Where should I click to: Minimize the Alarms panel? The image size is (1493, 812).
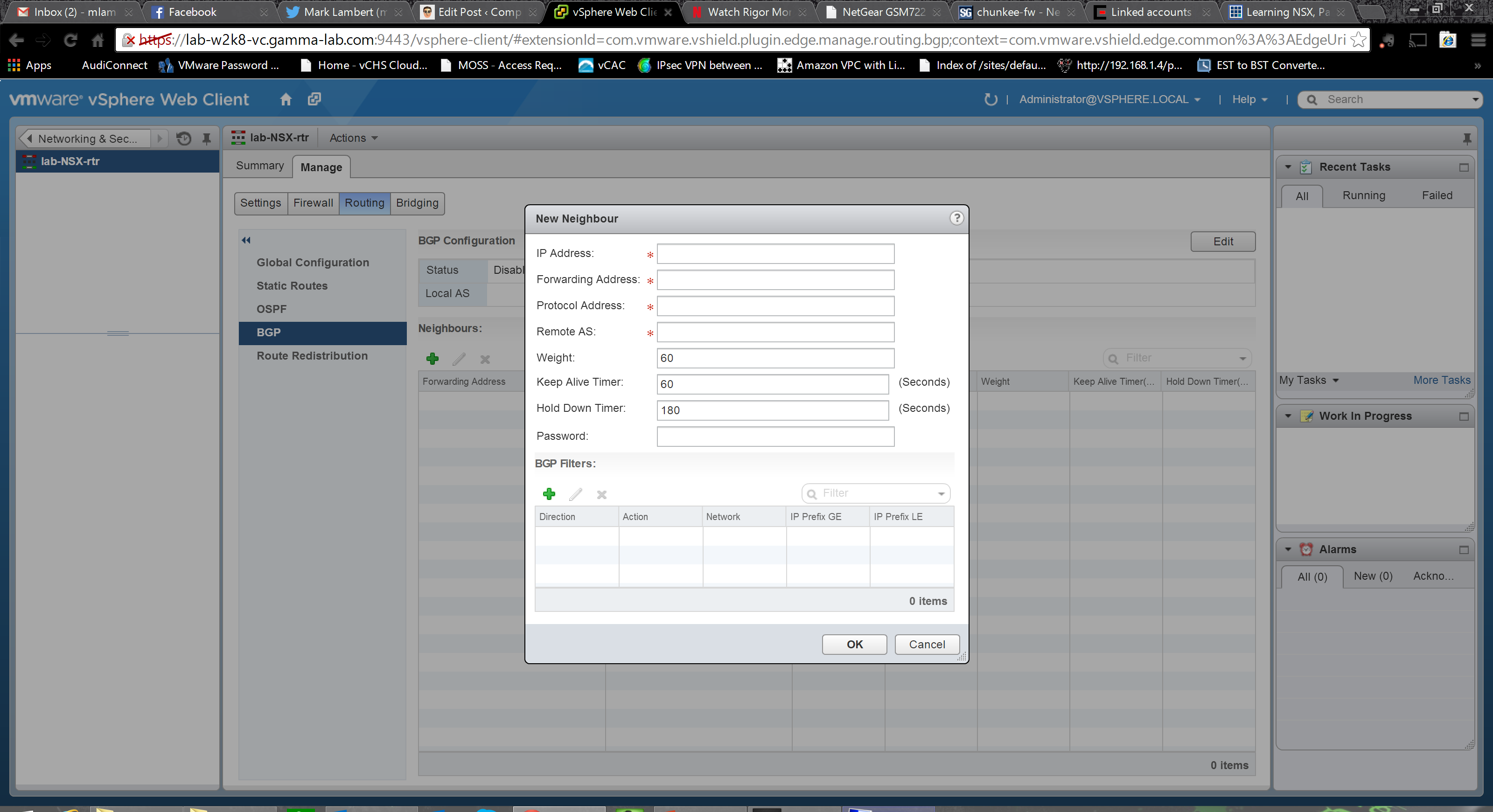click(1464, 549)
